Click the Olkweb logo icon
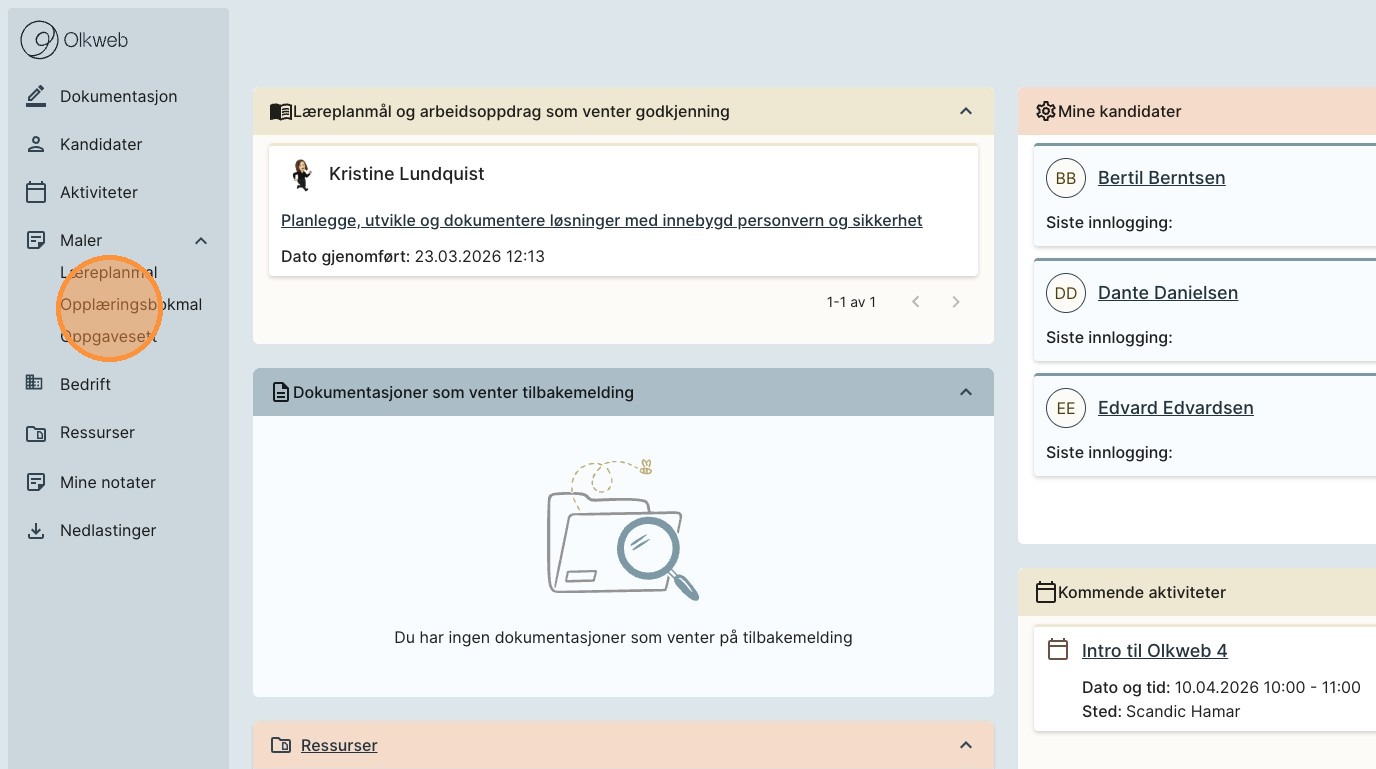The height and width of the screenshot is (769, 1376). pos(39,41)
